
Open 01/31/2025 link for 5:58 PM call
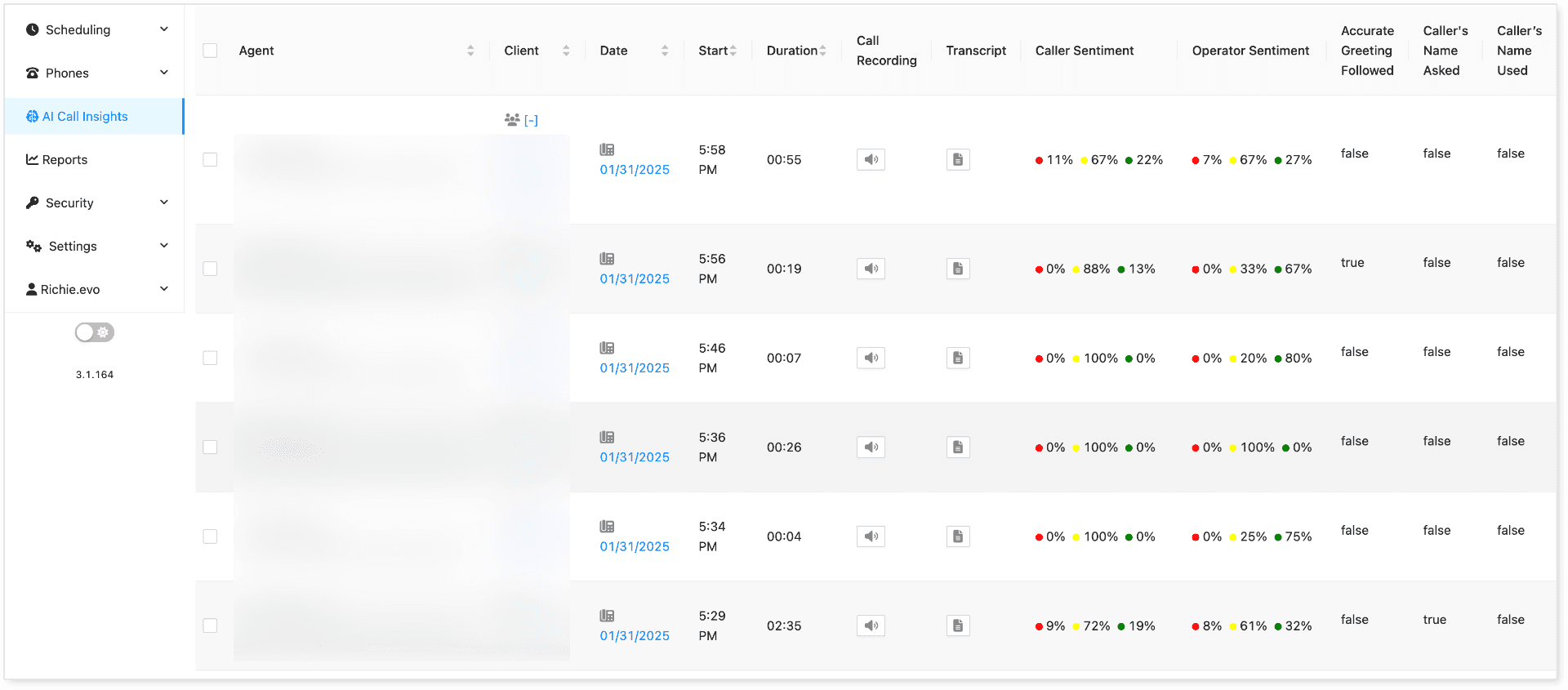pos(635,170)
